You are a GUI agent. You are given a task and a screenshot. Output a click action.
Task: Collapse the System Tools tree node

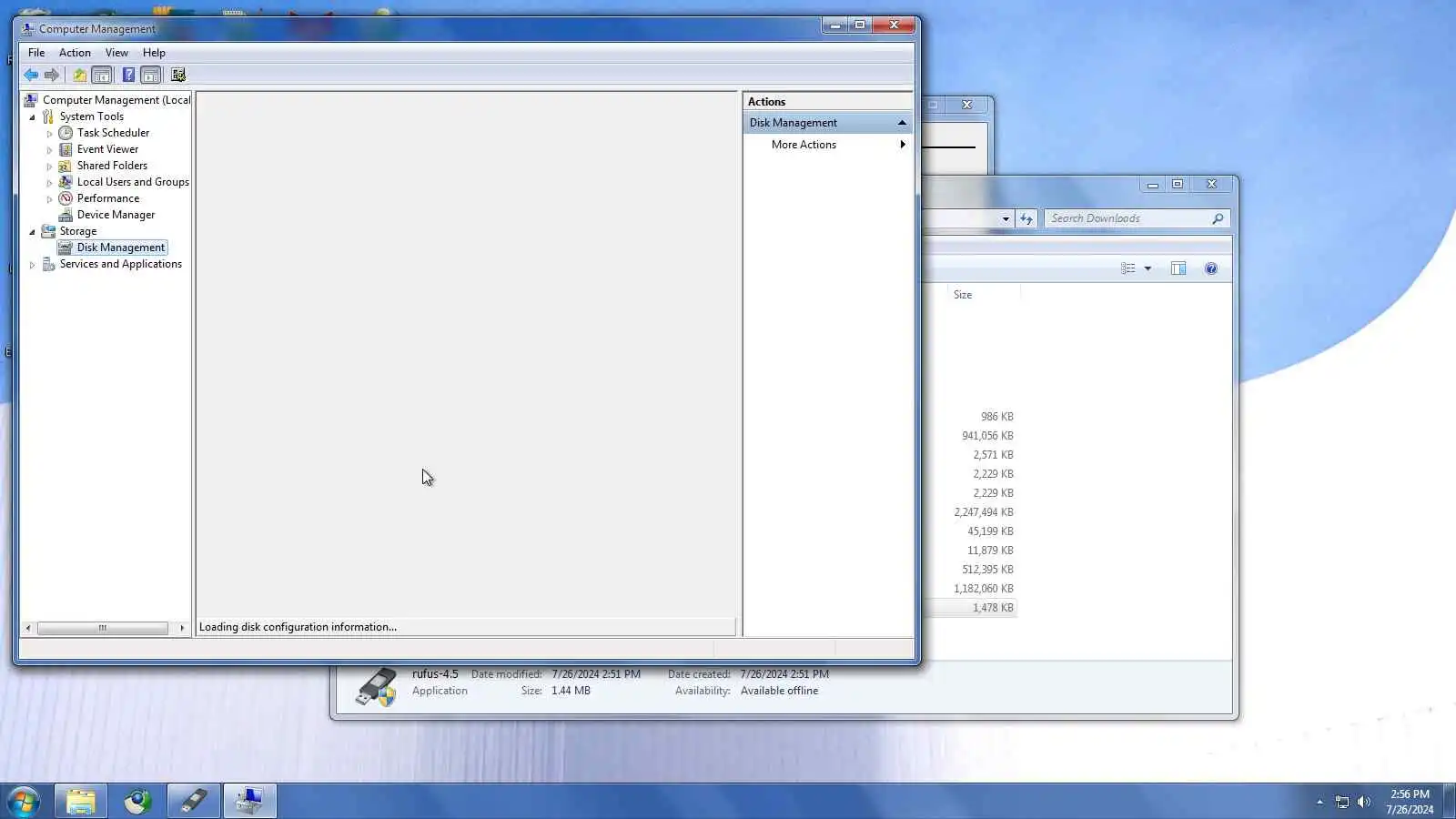point(33,117)
